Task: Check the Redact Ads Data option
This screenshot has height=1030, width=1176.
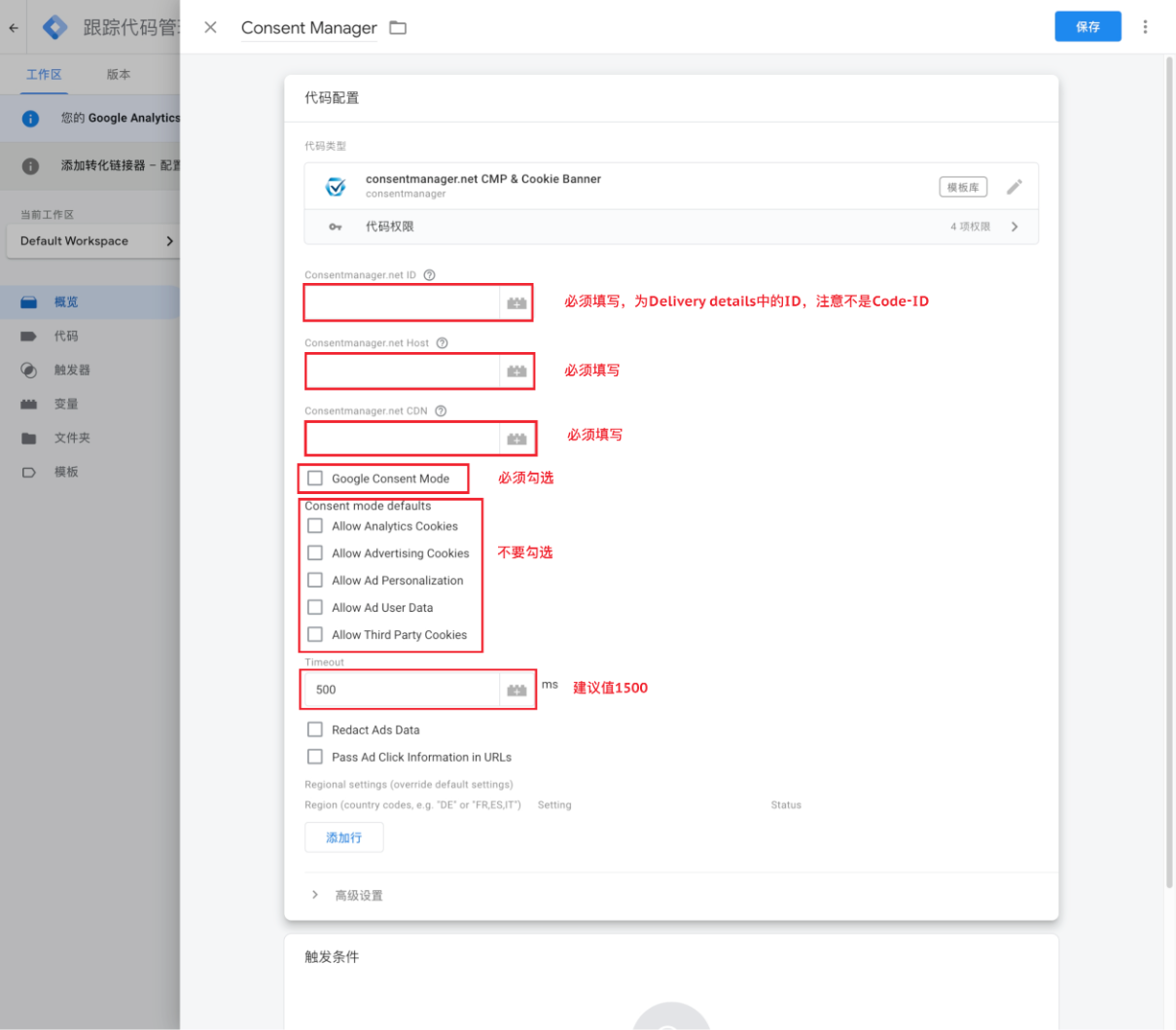Action: coord(315,729)
